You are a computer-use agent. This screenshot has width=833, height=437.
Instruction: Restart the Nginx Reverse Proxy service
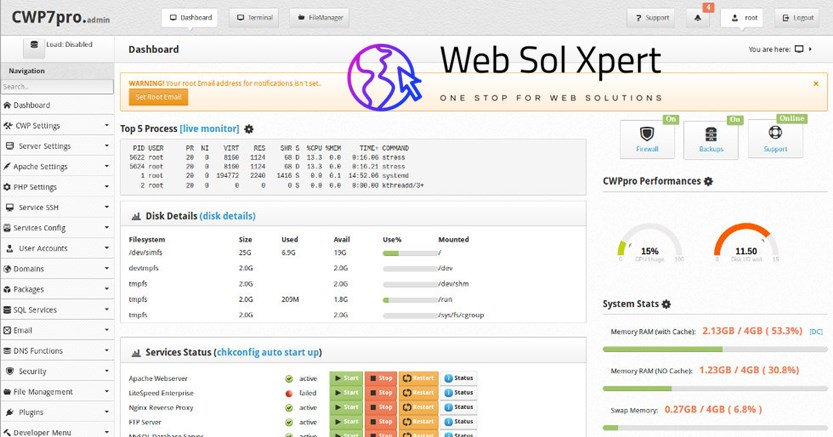[419, 407]
